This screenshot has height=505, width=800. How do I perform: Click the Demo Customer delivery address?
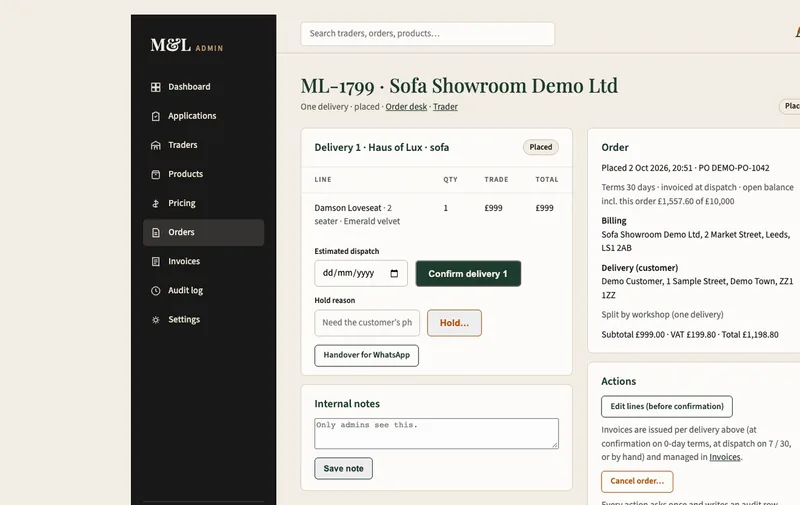pyautogui.click(x=697, y=288)
